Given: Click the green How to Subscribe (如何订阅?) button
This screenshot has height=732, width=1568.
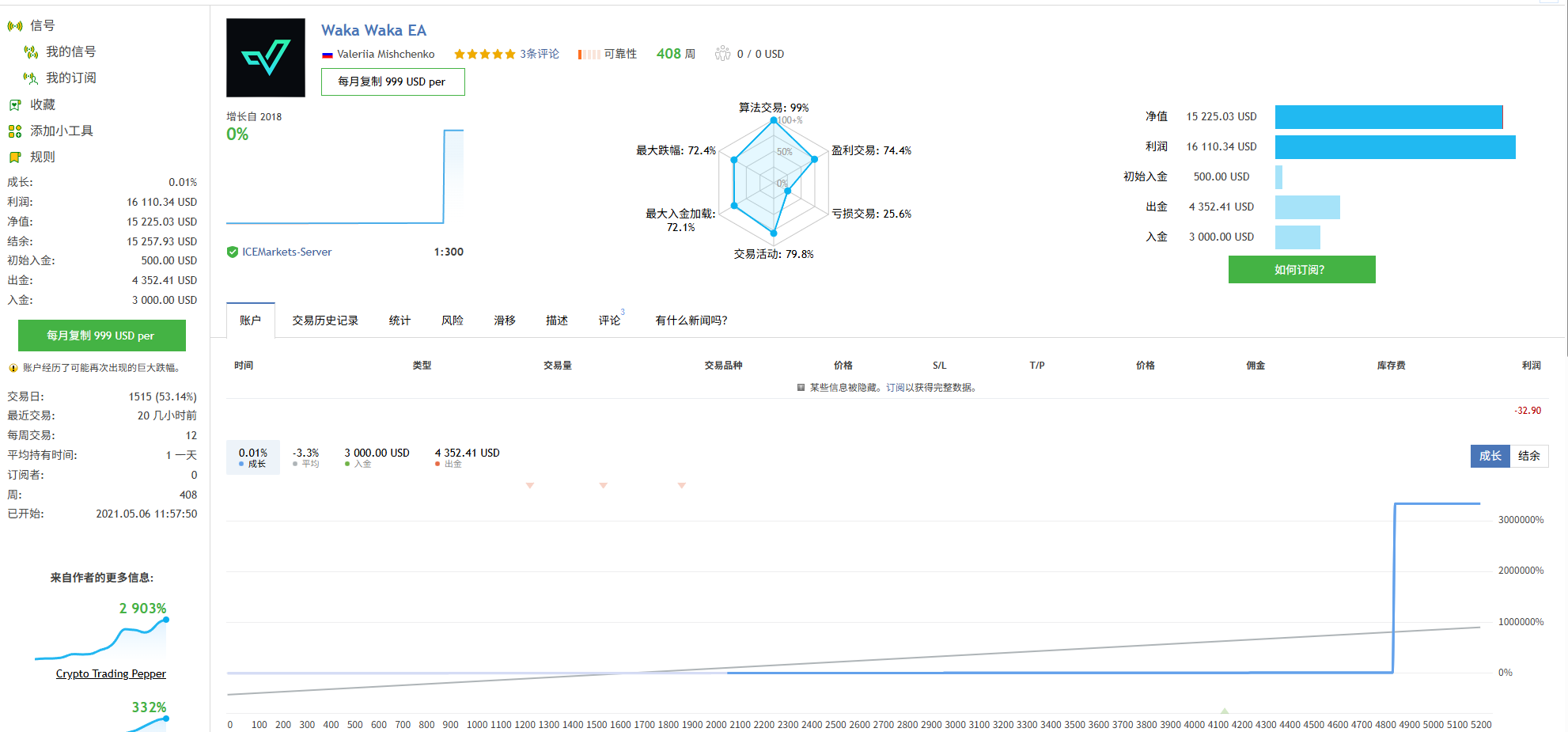Looking at the screenshot, I should click(x=1301, y=270).
